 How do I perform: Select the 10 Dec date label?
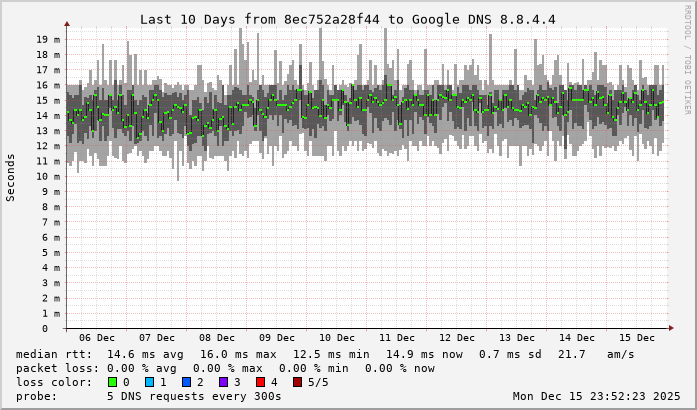click(337, 338)
